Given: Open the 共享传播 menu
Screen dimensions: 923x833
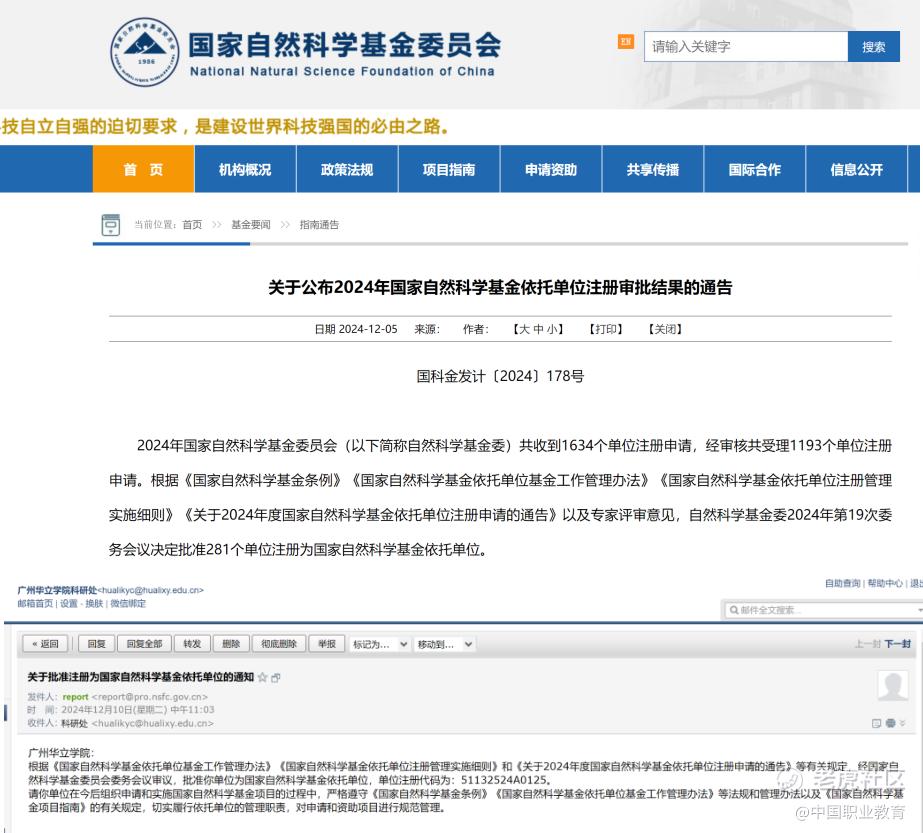Looking at the screenshot, I should click(x=653, y=170).
